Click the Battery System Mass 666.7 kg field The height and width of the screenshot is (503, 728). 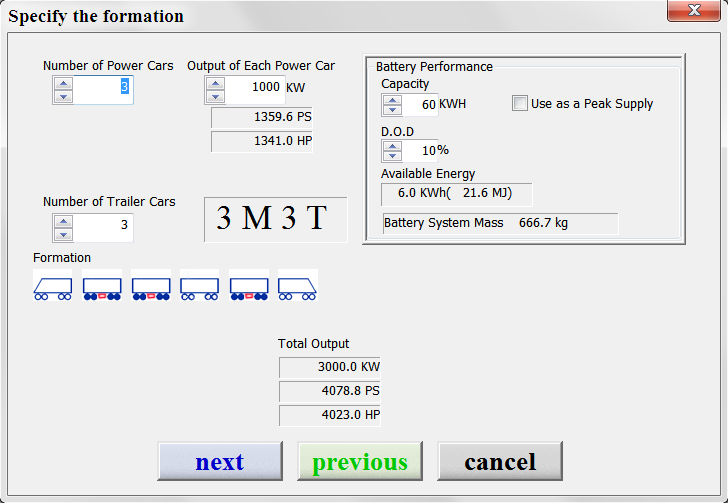pos(500,224)
